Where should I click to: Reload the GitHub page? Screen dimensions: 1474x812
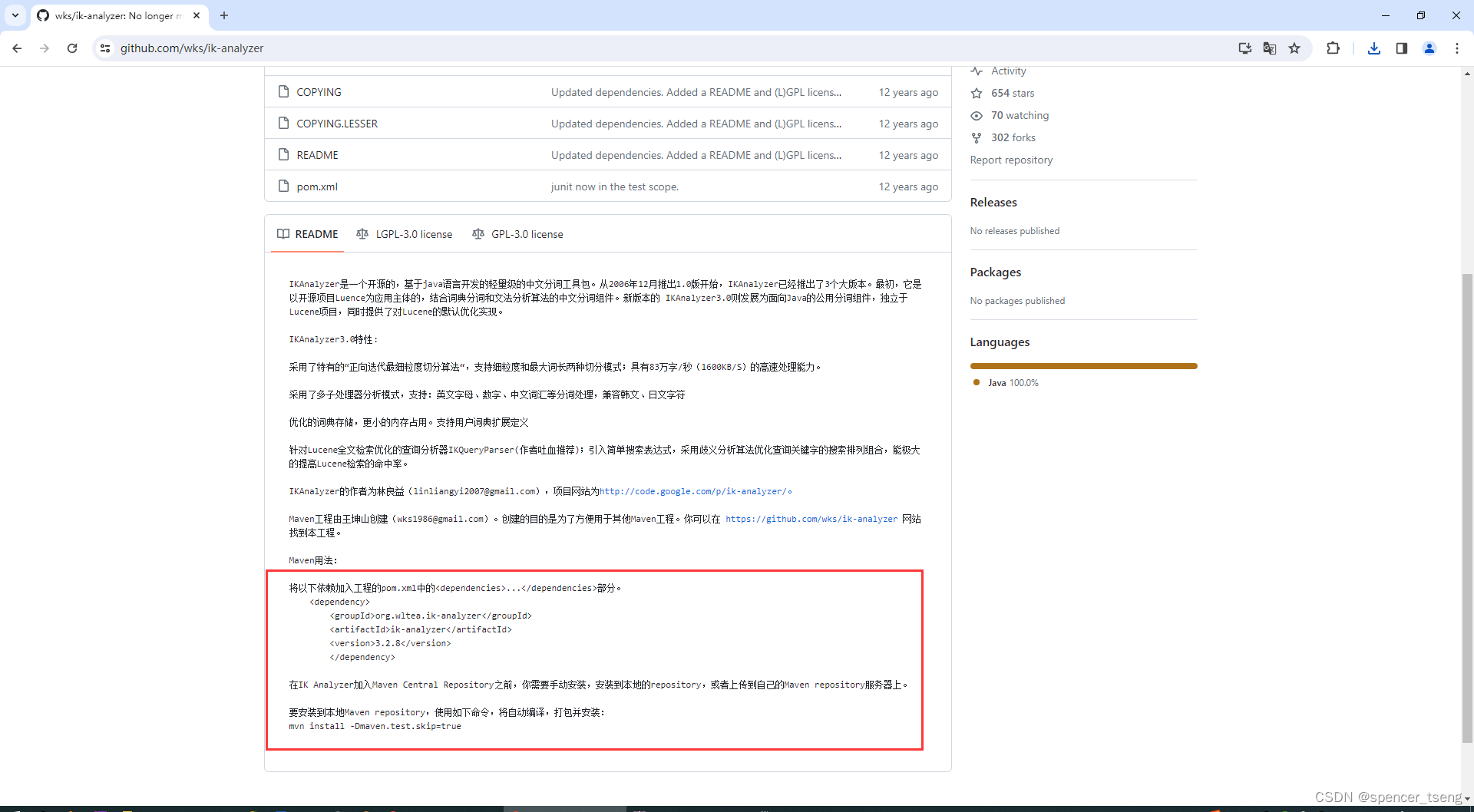pos(72,48)
